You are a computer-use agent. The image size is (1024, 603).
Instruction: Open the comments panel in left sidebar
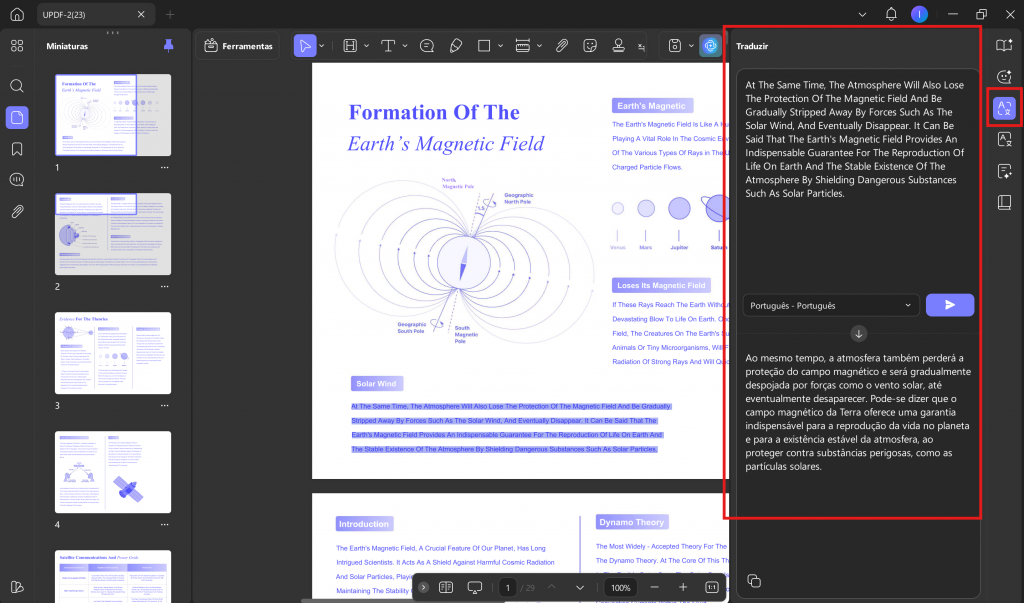(17, 180)
